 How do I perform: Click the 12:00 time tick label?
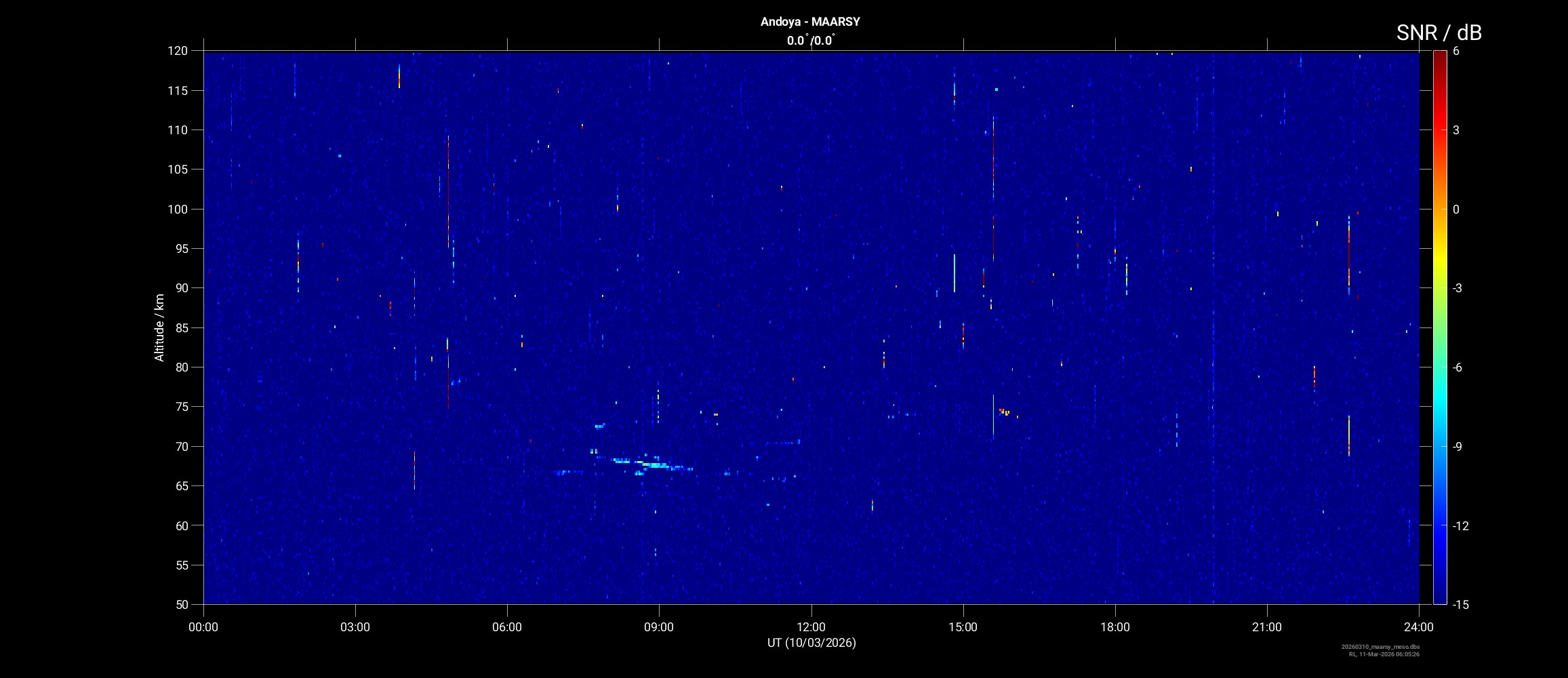click(x=811, y=627)
